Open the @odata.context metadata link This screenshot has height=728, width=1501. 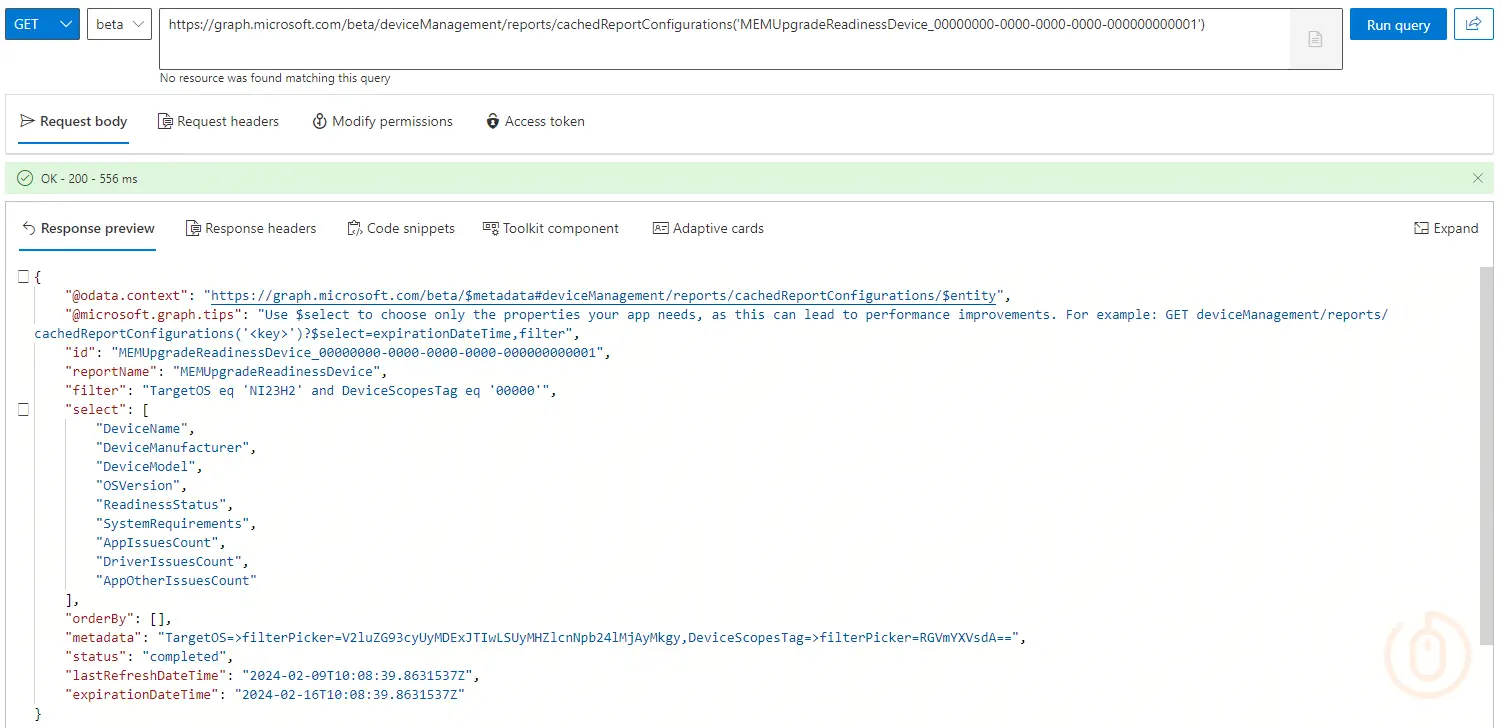click(604, 295)
